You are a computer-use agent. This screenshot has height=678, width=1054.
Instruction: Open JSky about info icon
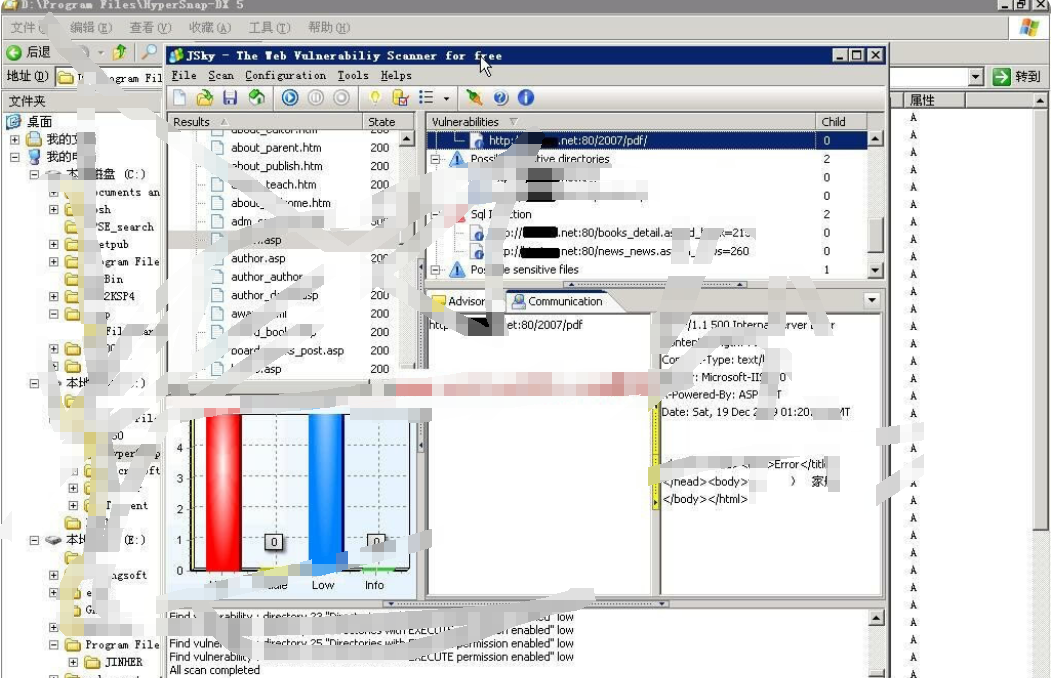[x=526, y=97]
